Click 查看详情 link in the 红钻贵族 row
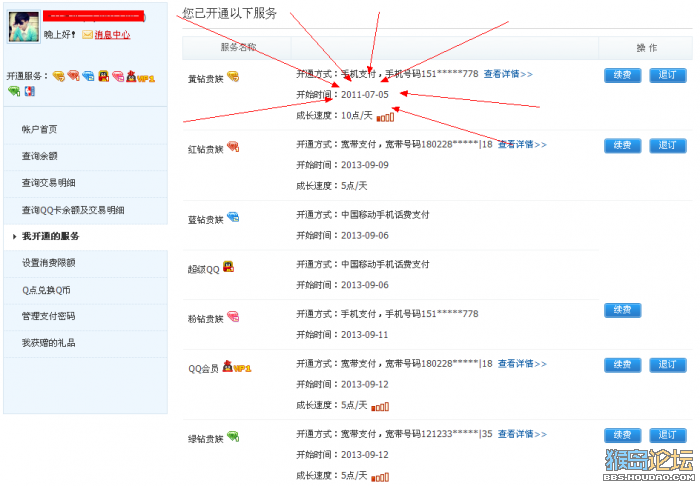The width and height of the screenshot is (700, 486). [x=522, y=144]
